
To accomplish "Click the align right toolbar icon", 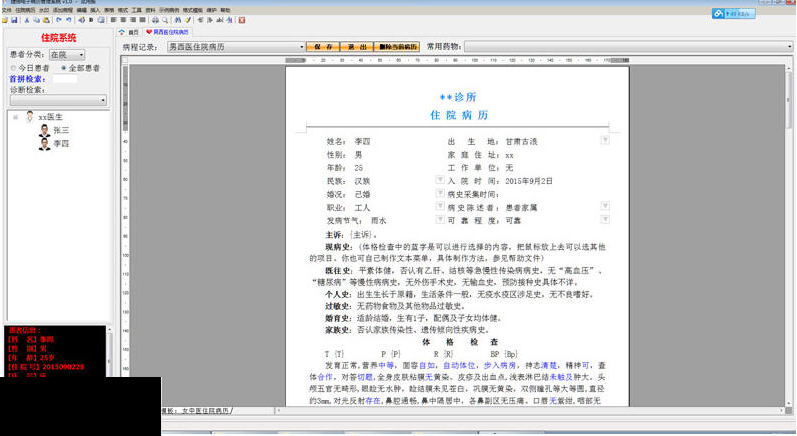I will (x=133, y=20).
